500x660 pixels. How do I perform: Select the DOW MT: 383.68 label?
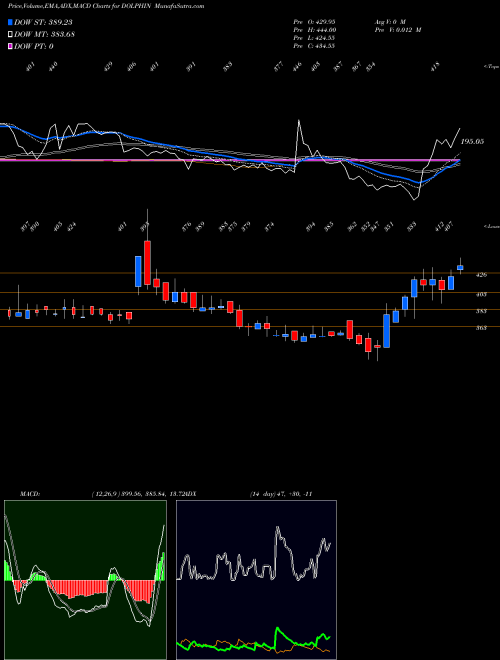[x=45, y=34]
